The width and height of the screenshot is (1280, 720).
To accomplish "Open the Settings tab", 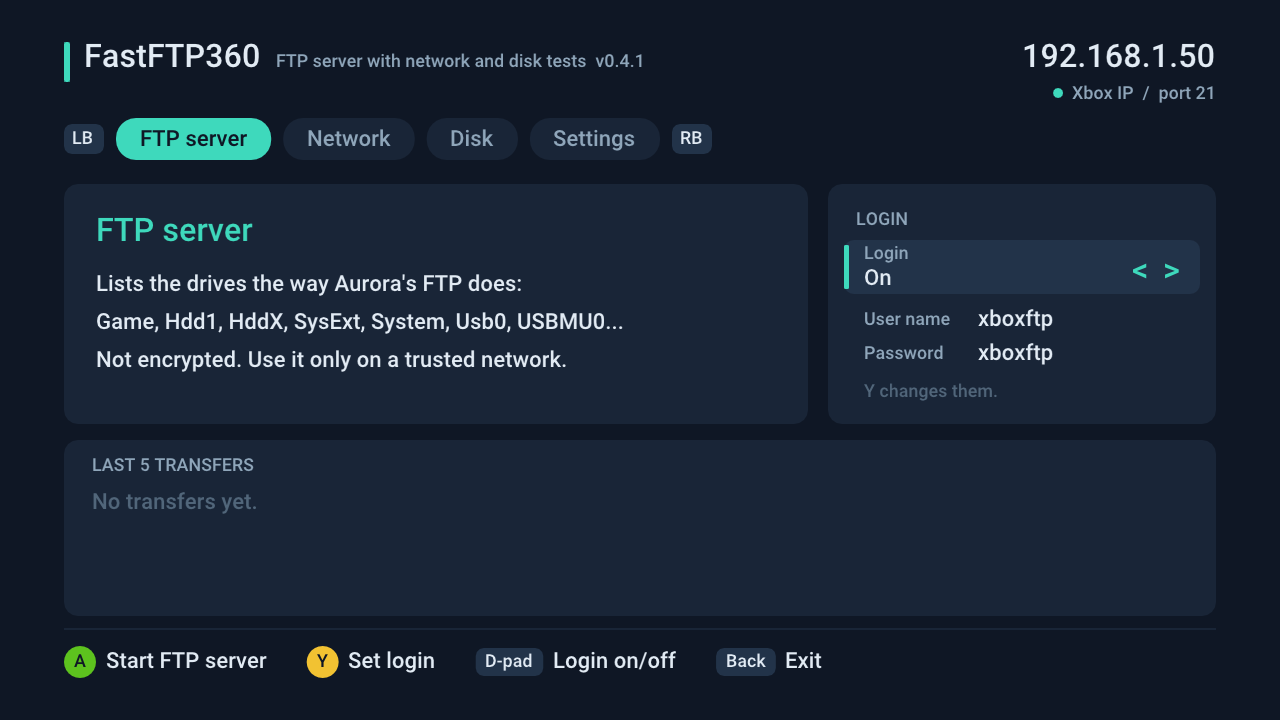I will coord(594,139).
